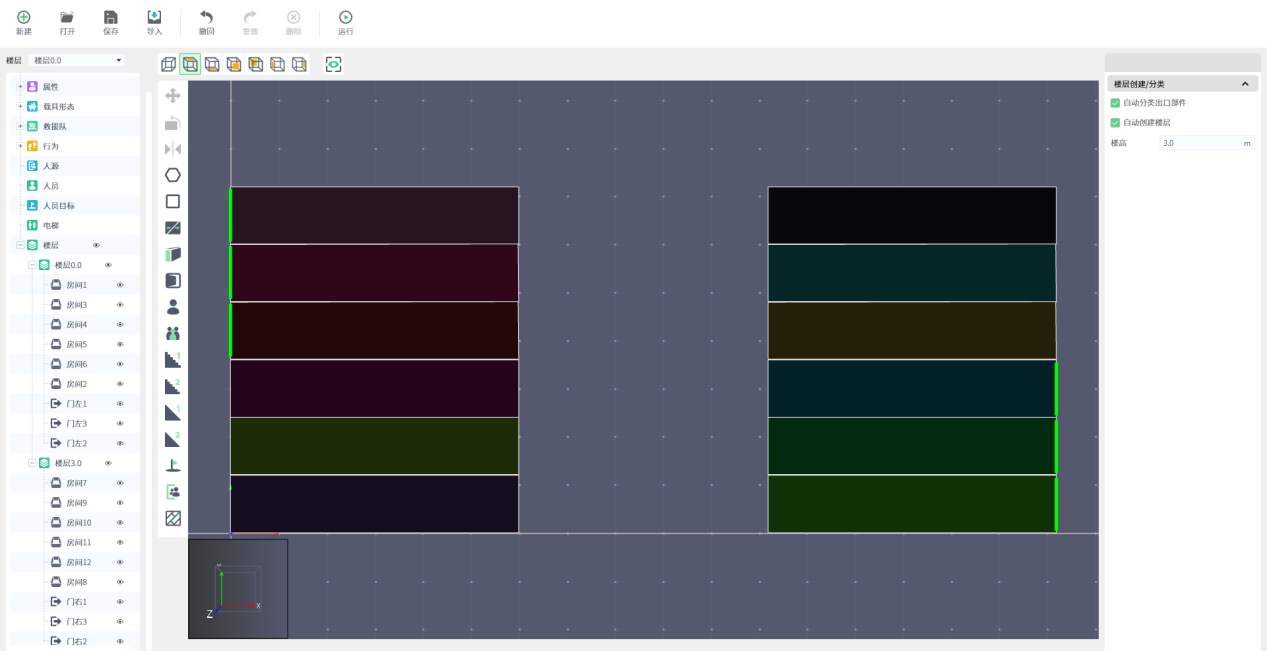The image size is (1267, 651).
Task: Toggle visibility of 楼层3.0
Action: [x=108, y=463]
